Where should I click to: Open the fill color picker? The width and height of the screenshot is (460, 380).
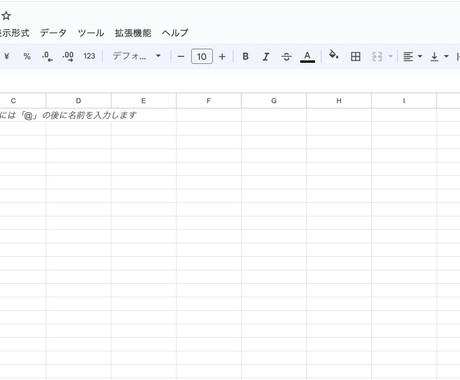334,56
